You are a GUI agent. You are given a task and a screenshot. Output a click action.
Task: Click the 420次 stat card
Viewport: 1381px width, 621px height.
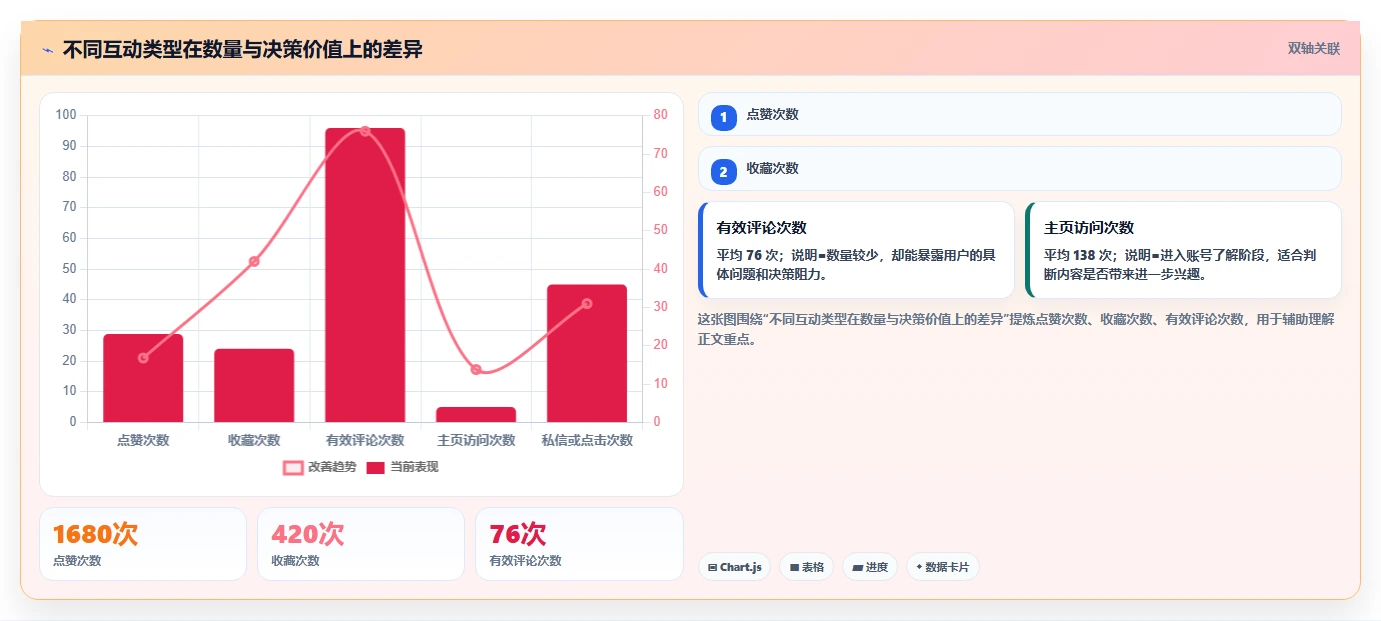point(361,544)
